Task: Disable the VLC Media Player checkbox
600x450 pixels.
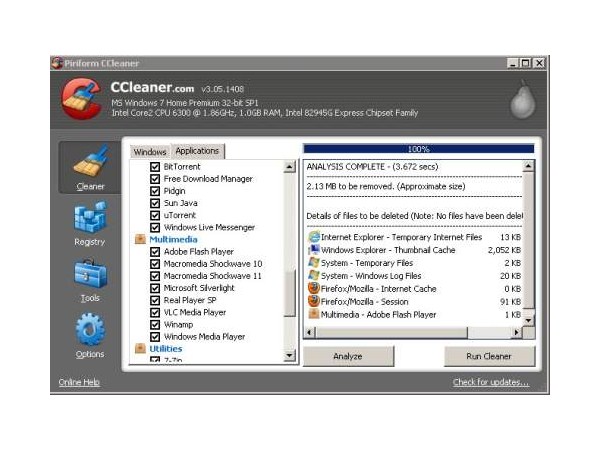Action: [x=155, y=312]
